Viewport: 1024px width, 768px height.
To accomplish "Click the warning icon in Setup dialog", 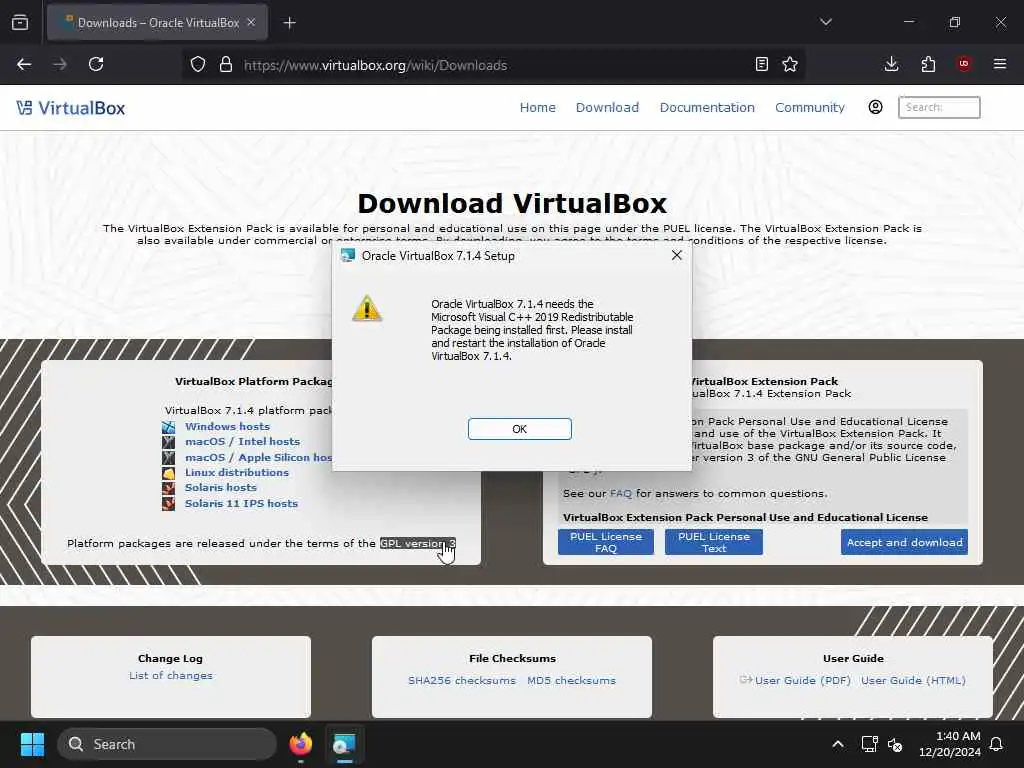I will coord(367,308).
